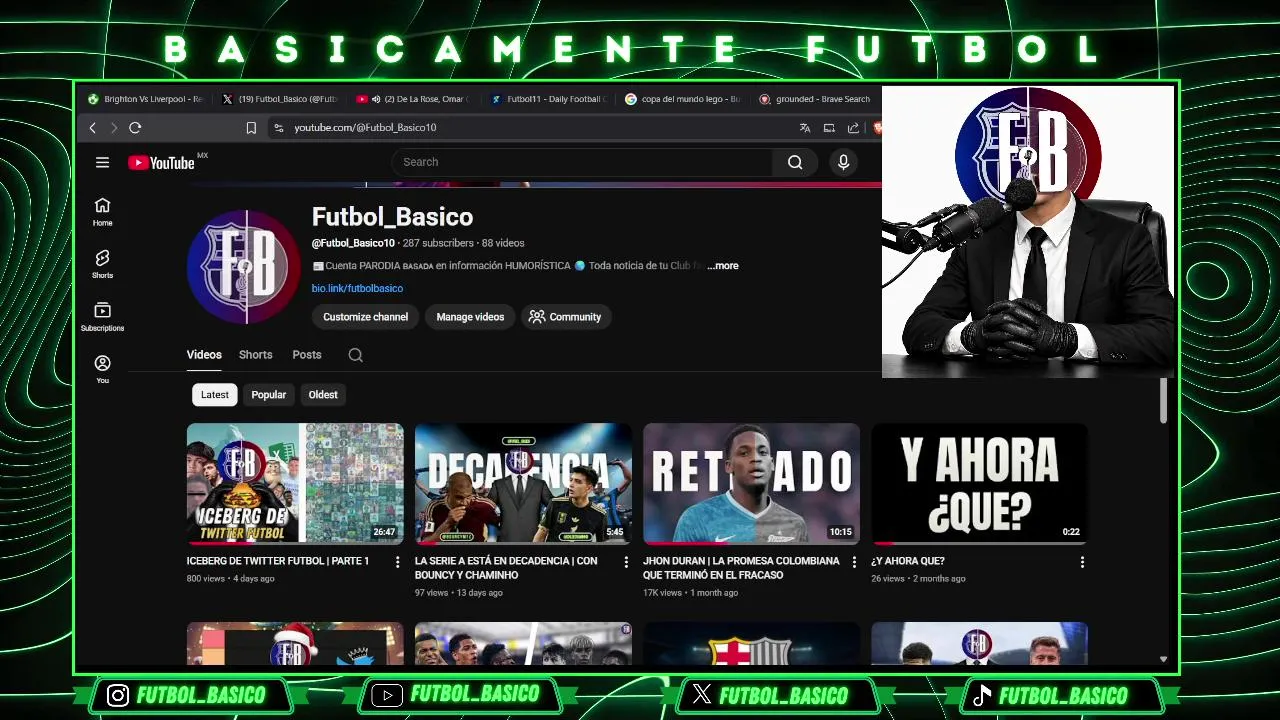
Task: Open site settings icon in address bar
Action: 278,128
